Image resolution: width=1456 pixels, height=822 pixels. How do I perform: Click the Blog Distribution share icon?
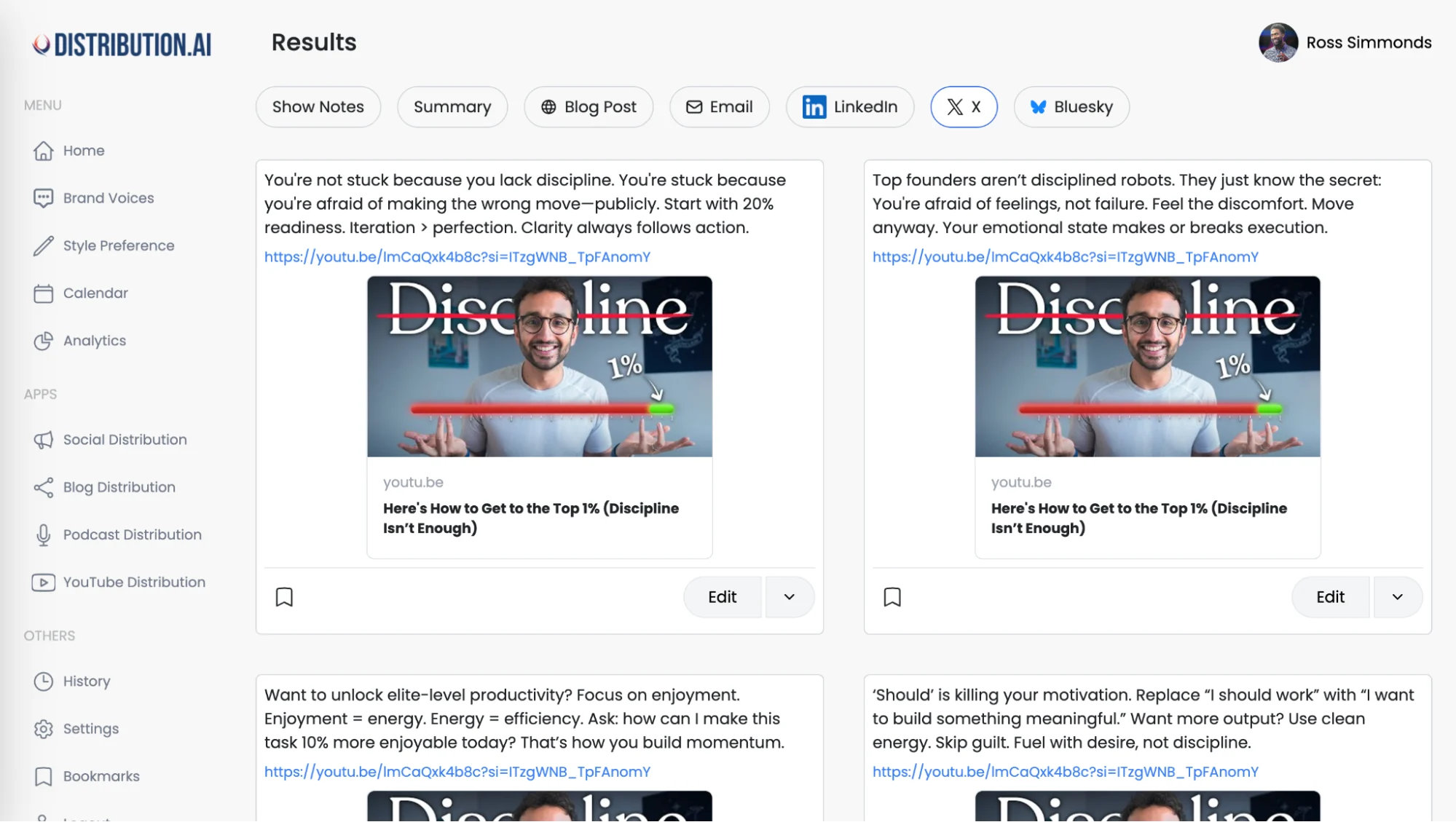pyautogui.click(x=43, y=487)
